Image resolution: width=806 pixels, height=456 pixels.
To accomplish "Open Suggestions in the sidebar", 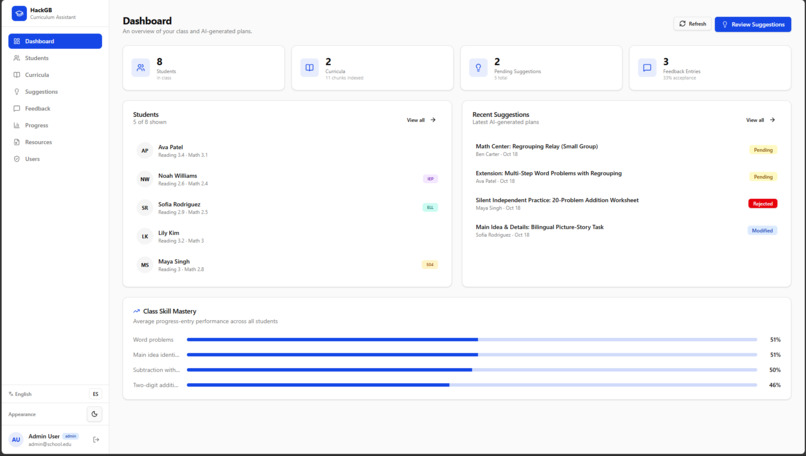I will click(x=55, y=92).
